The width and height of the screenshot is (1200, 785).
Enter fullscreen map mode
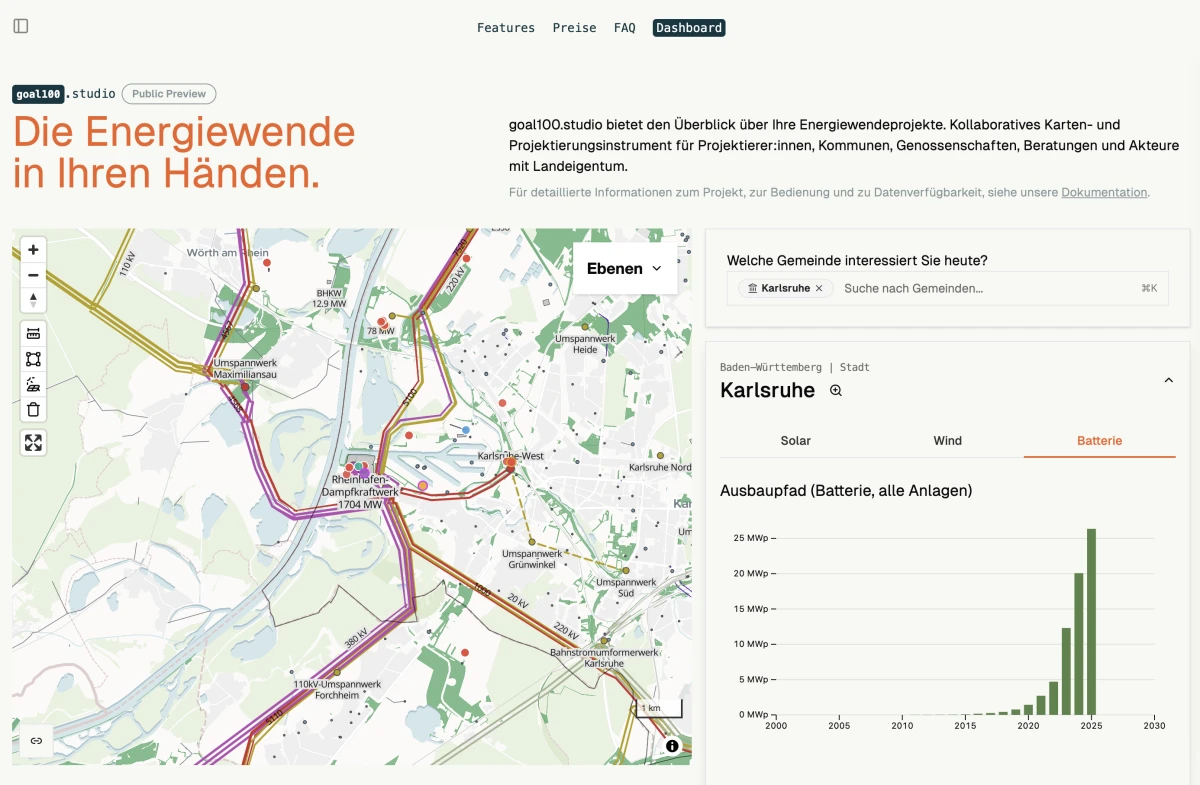(x=33, y=443)
